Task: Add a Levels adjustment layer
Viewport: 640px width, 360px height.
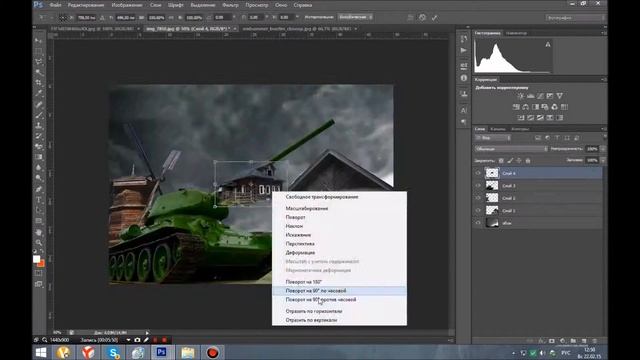Action: pos(531,96)
